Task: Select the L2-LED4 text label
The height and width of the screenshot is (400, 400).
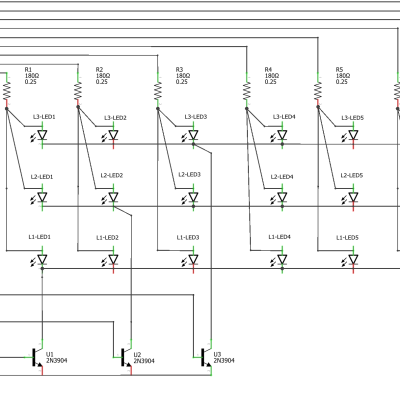Action: pyautogui.click(x=282, y=177)
